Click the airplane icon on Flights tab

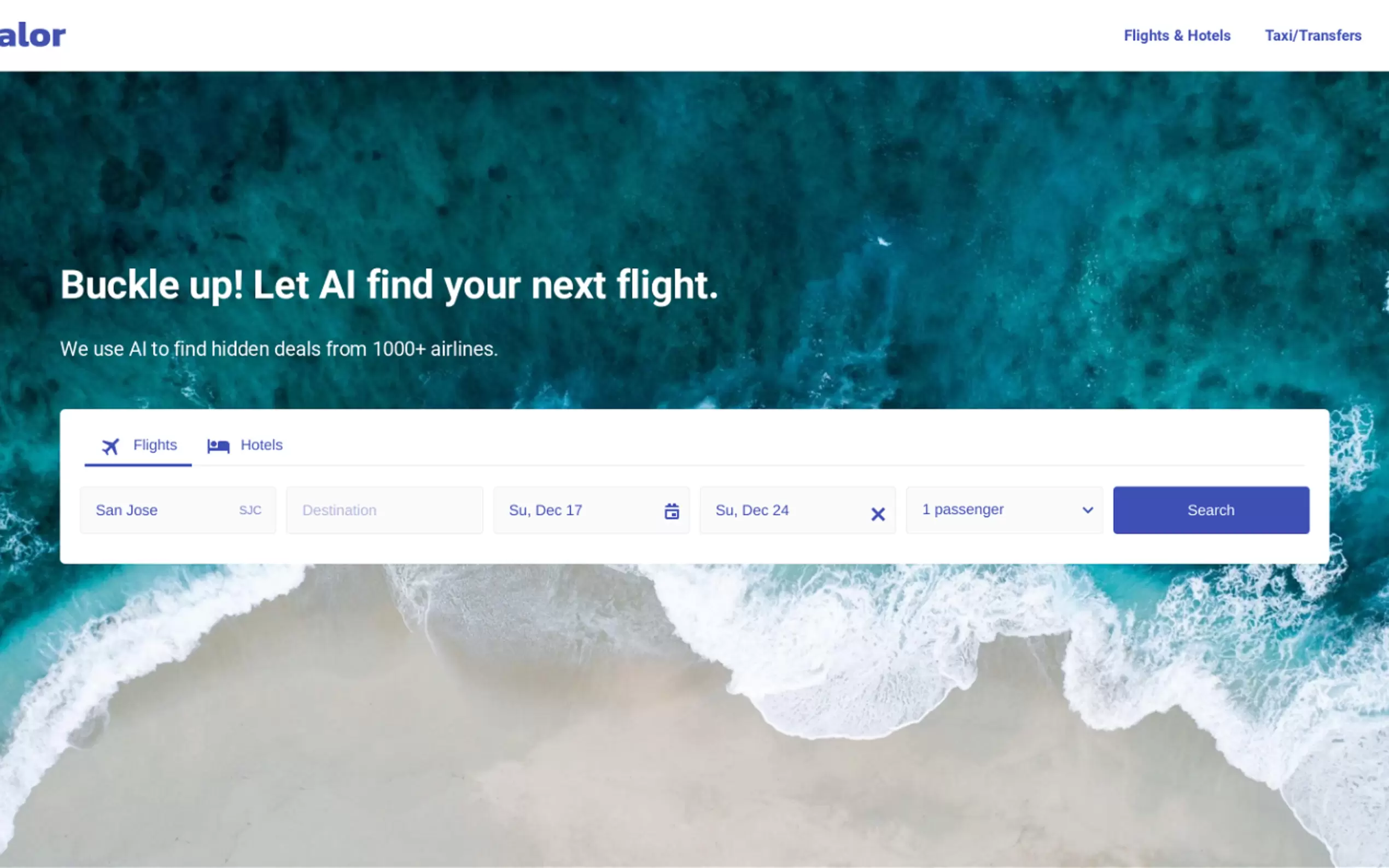coord(110,446)
